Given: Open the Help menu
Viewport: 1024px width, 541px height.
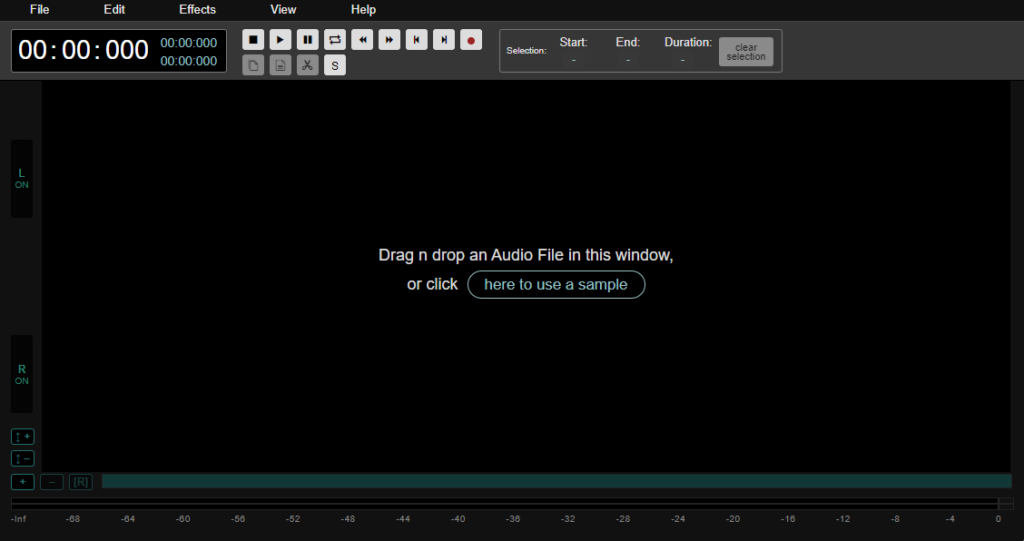Looking at the screenshot, I should pyautogui.click(x=363, y=9).
